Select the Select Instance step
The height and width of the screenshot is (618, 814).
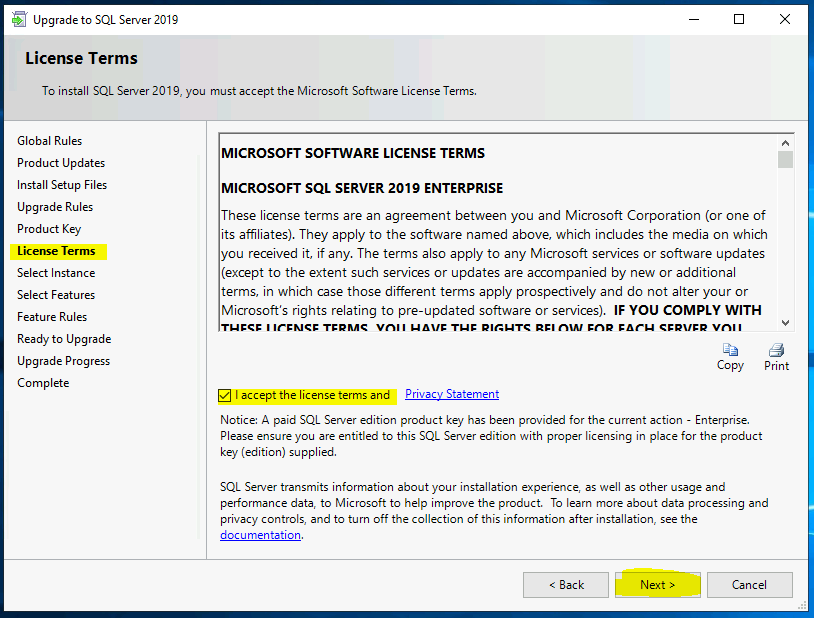[x=56, y=273]
